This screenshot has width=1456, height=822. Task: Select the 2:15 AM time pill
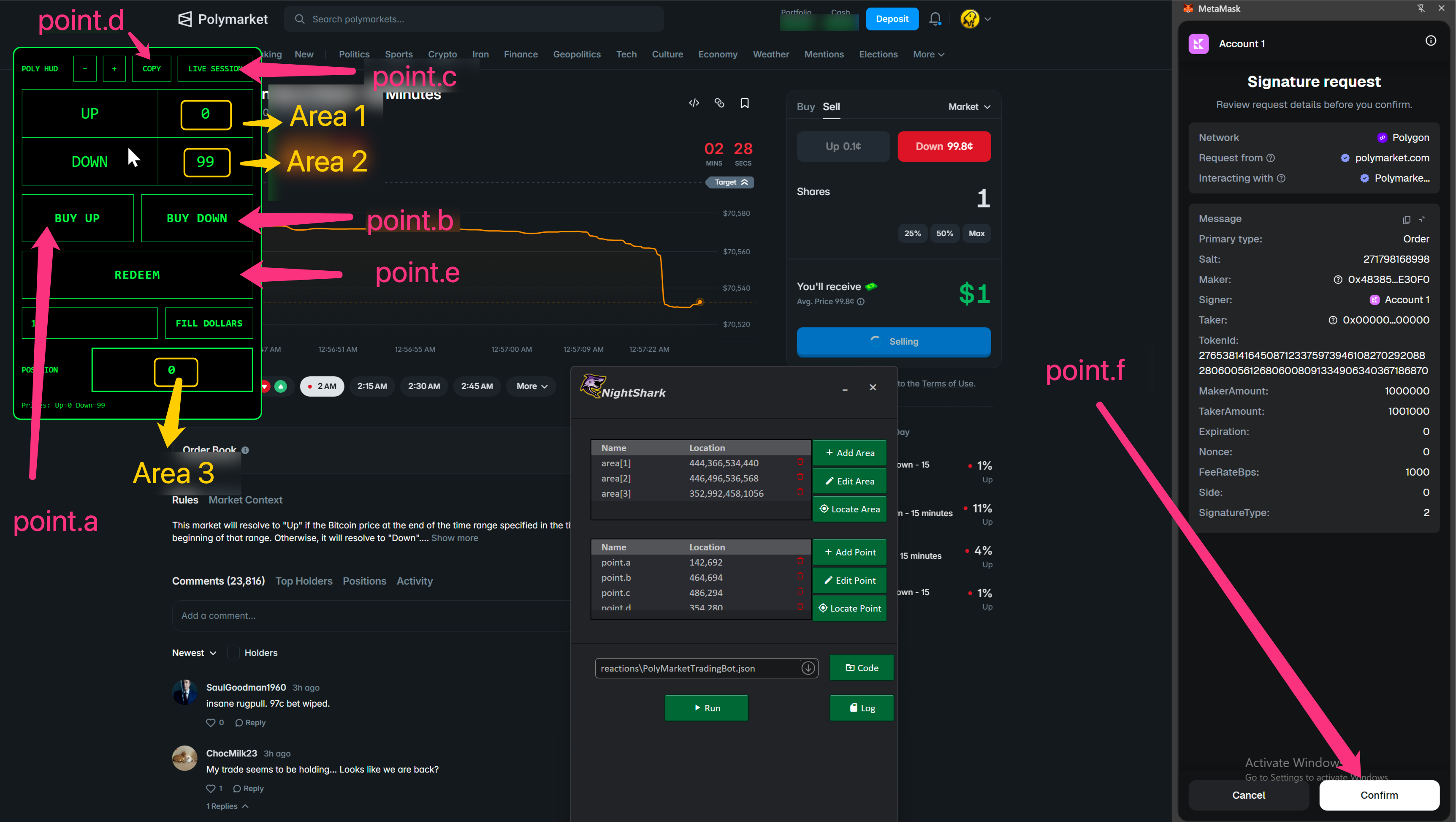372,387
